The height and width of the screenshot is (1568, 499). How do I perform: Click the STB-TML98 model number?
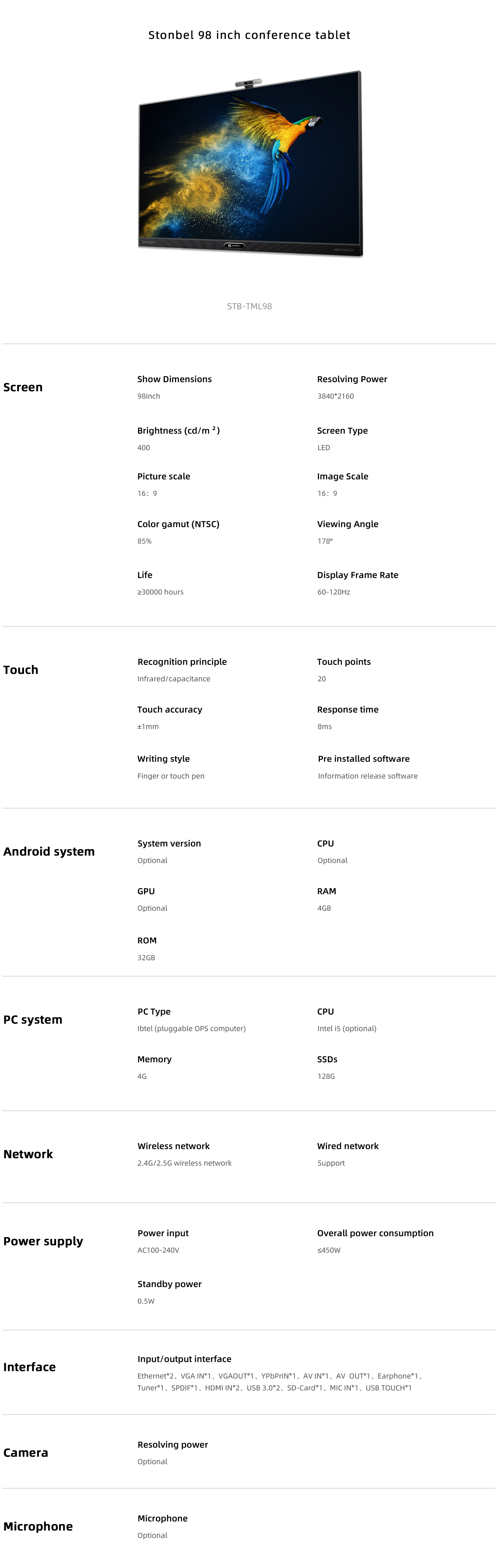[x=250, y=306]
